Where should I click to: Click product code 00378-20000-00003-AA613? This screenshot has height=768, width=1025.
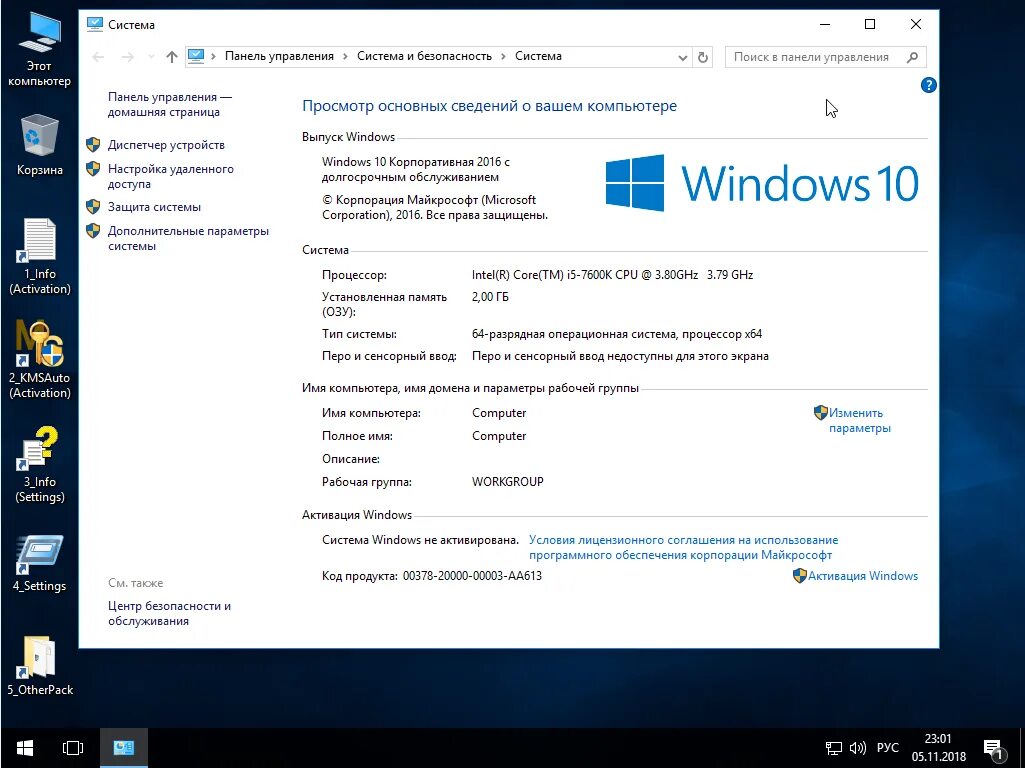point(472,576)
